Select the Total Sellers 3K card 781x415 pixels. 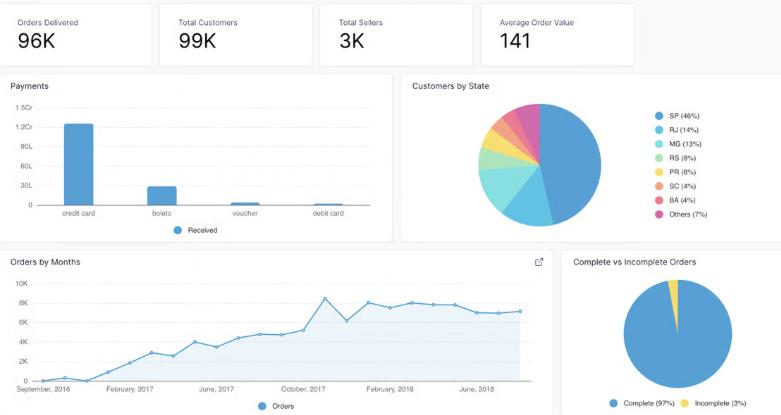pos(396,35)
